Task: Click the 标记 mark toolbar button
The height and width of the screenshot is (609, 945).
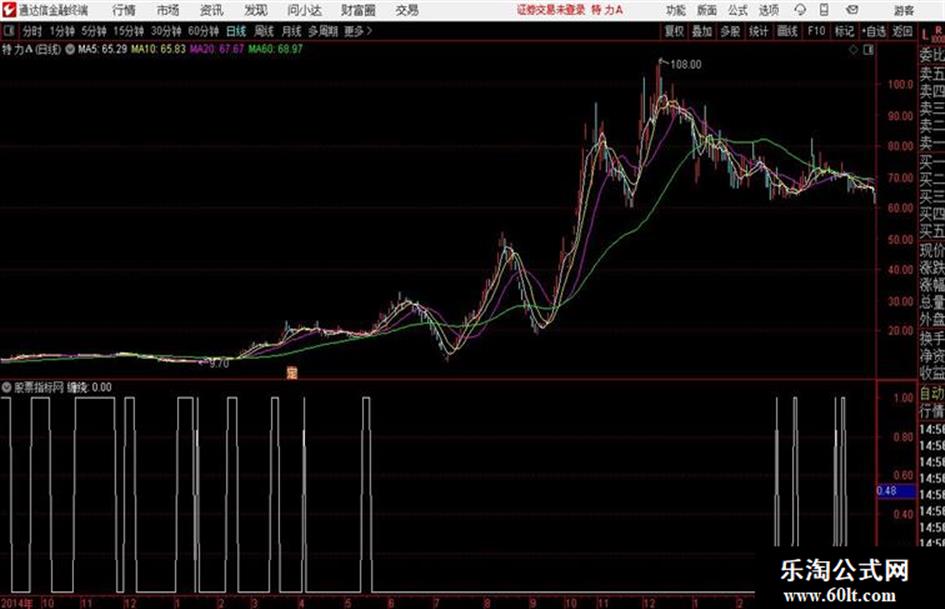Action: pyautogui.click(x=844, y=31)
